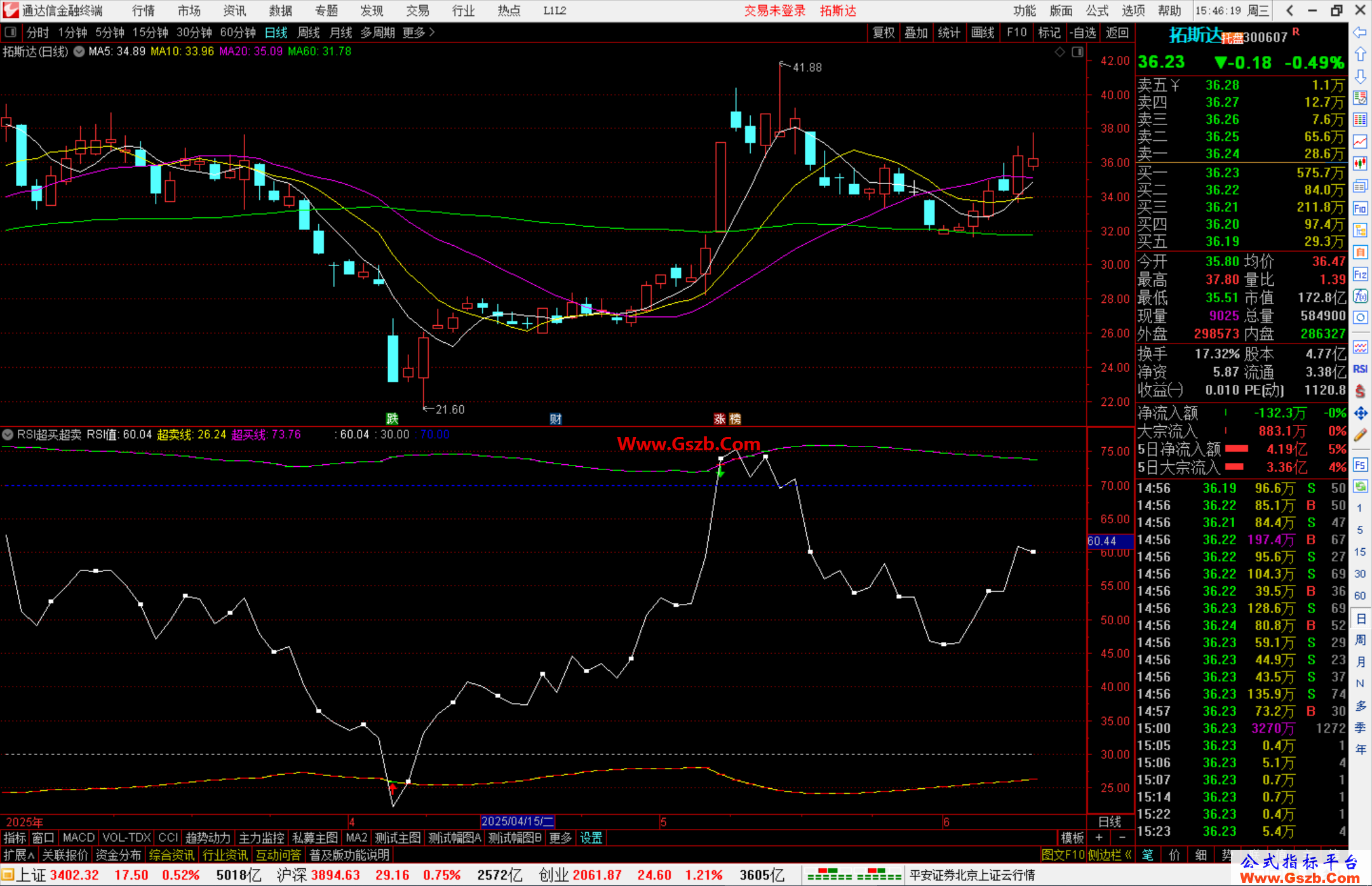
Task: Click the circle icon in right sidebar
Action: tap(1360, 318)
